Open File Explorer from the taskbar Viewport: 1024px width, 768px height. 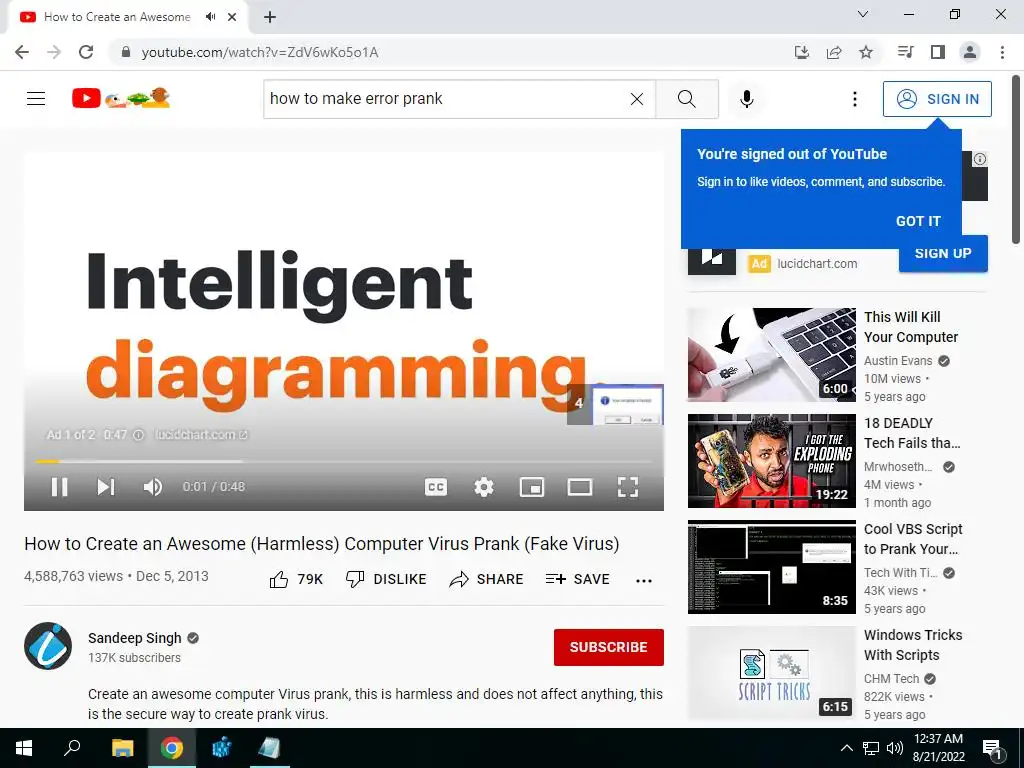click(x=122, y=748)
